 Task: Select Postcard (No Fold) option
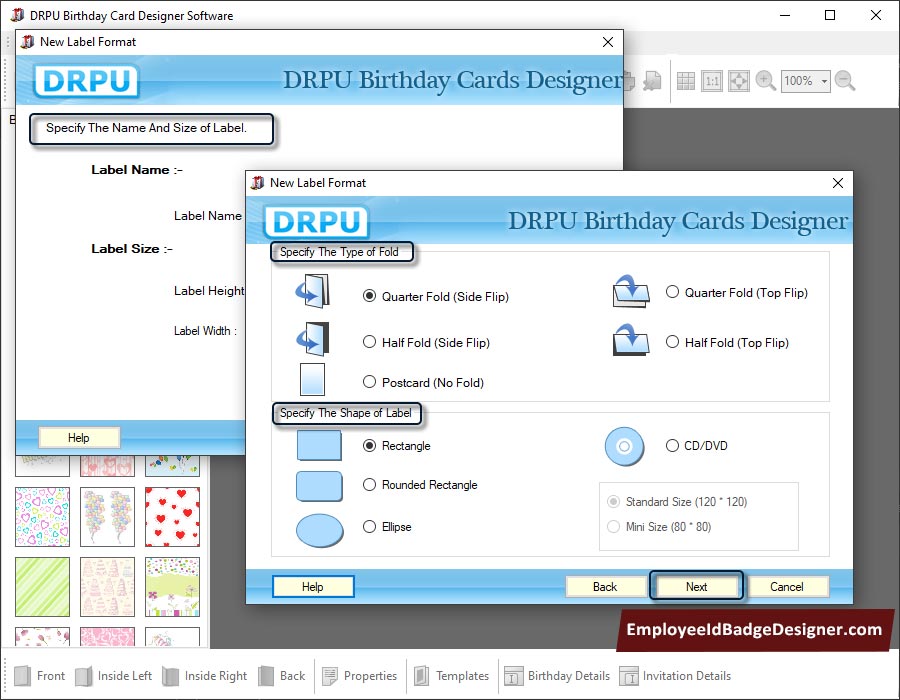pos(370,382)
